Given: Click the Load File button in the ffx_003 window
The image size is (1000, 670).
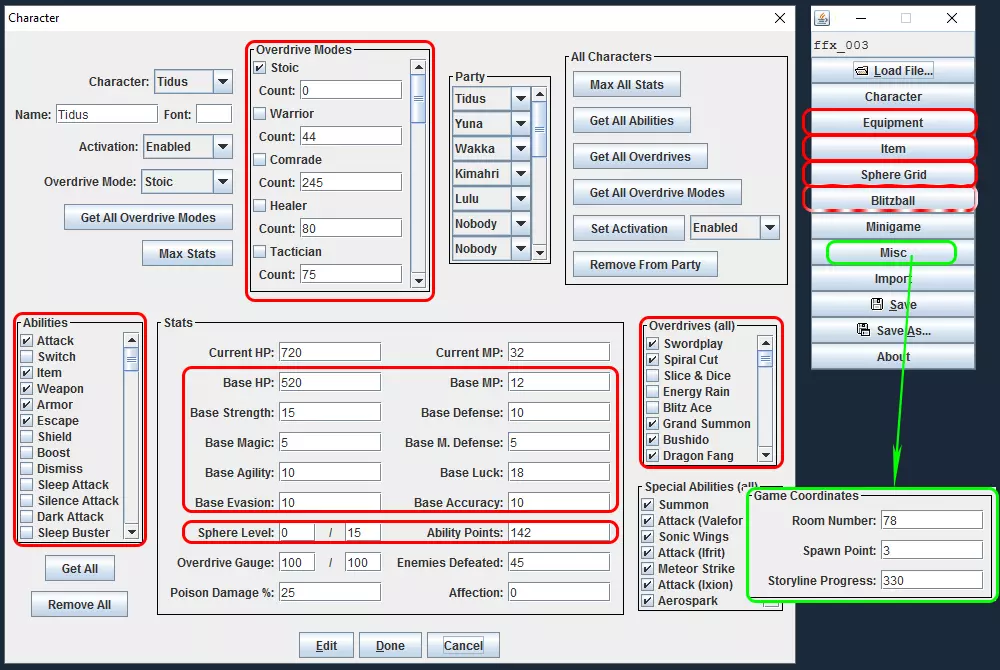Looking at the screenshot, I should tap(893, 71).
